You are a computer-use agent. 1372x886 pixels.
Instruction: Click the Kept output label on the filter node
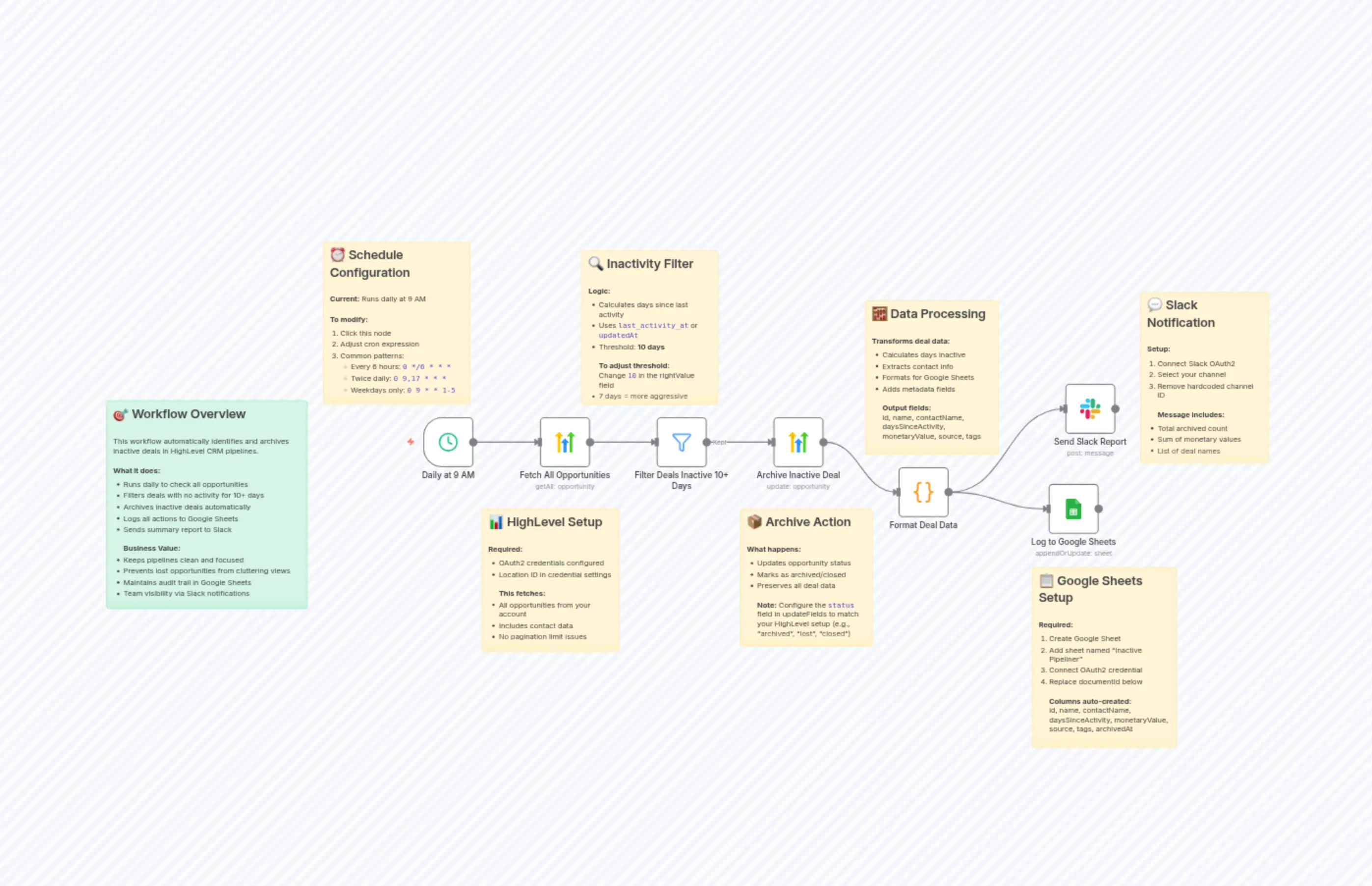click(x=719, y=442)
